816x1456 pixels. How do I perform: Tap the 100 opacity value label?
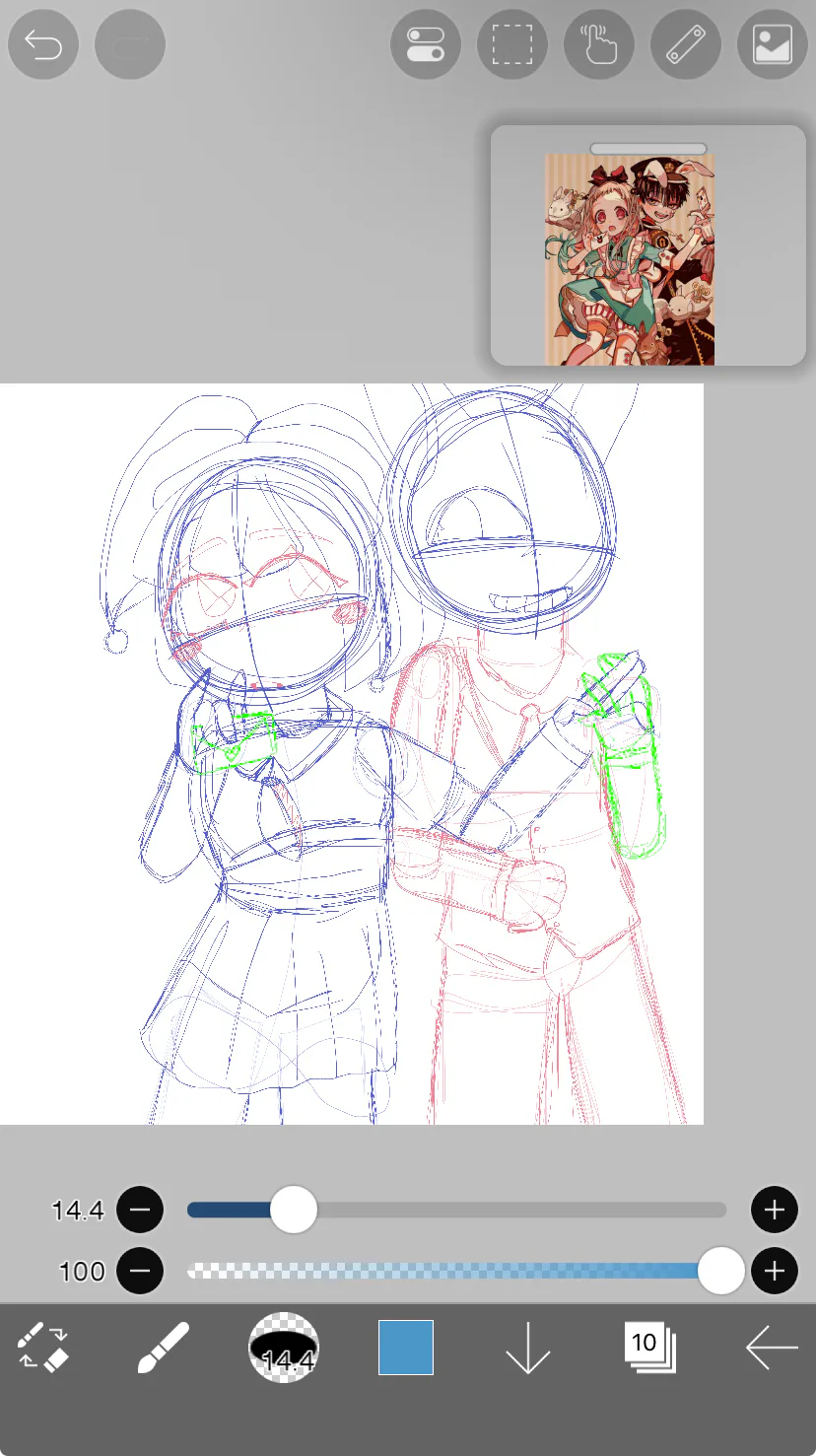pyautogui.click(x=82, y=1272)
